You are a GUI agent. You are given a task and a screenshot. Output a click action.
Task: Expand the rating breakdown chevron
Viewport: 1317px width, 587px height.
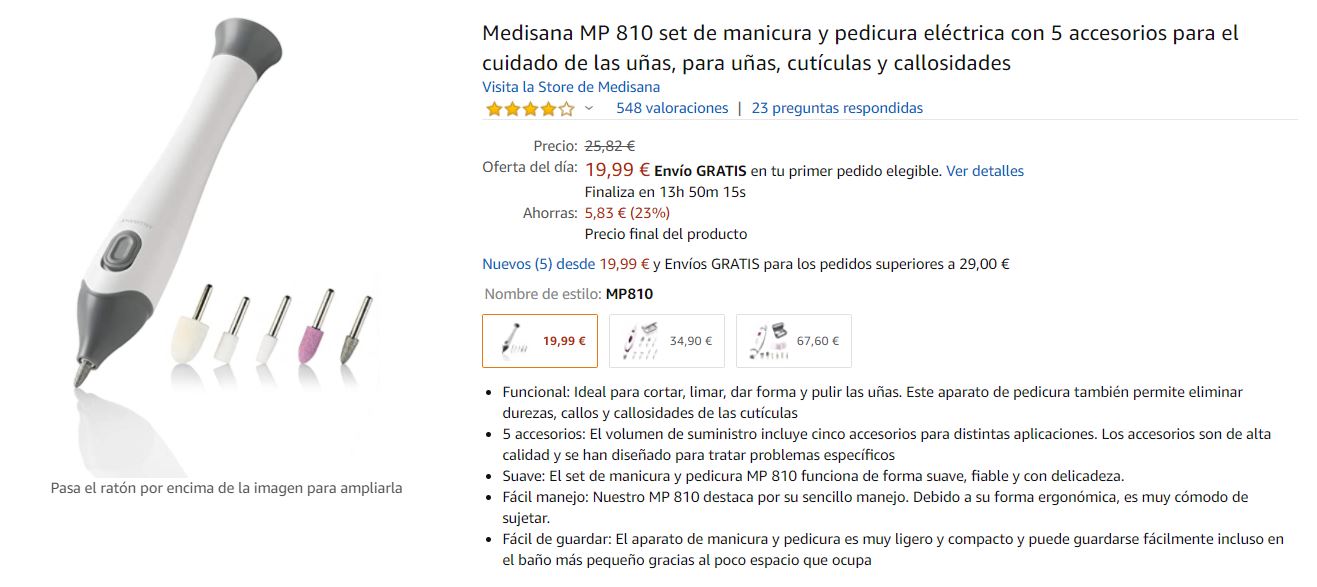pos(589,108)
